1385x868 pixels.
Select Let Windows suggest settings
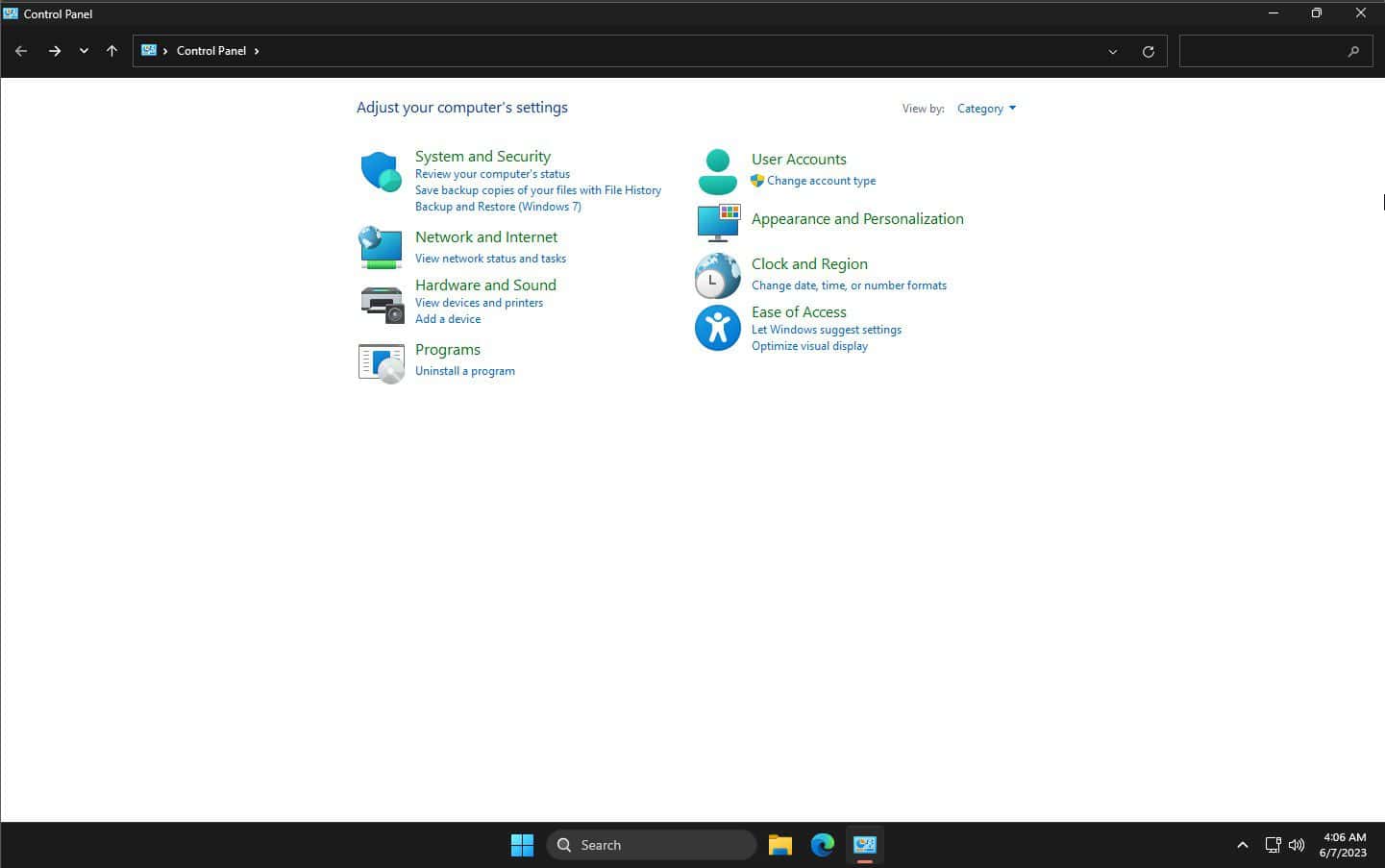(827, 330)
